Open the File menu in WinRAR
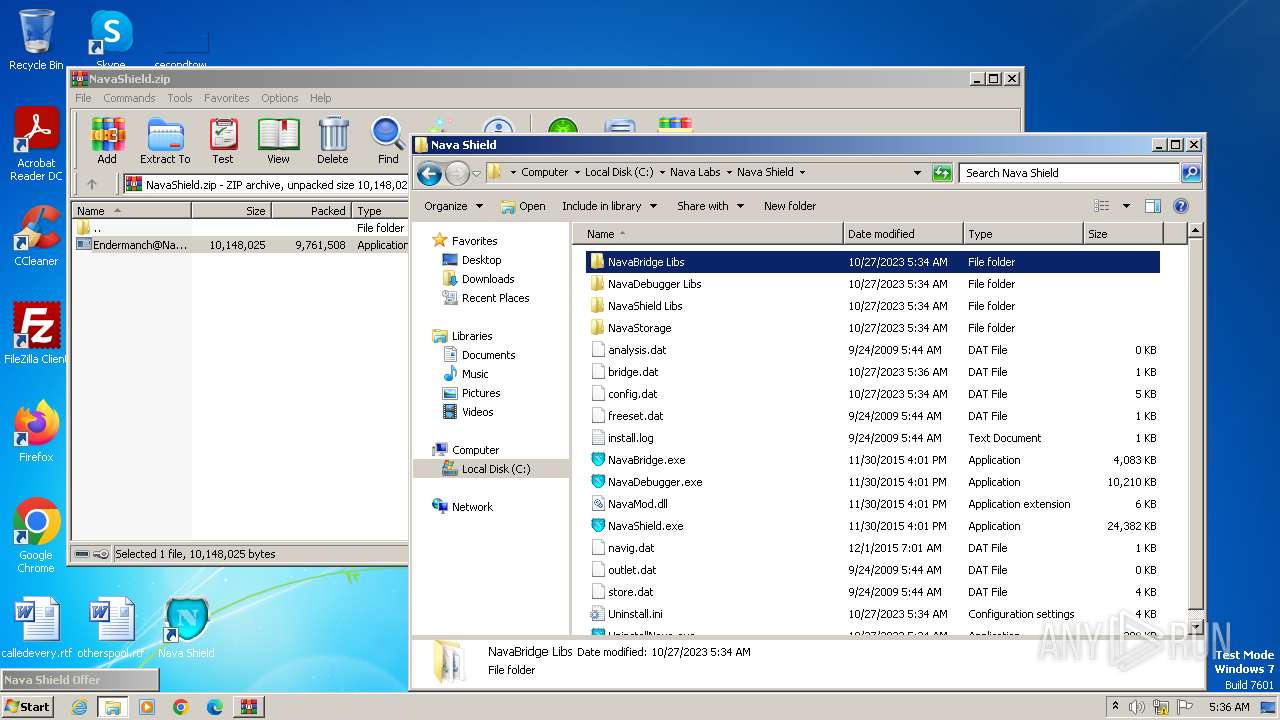The height and width of the screenshot is (720, 1280). pos(83,98)
